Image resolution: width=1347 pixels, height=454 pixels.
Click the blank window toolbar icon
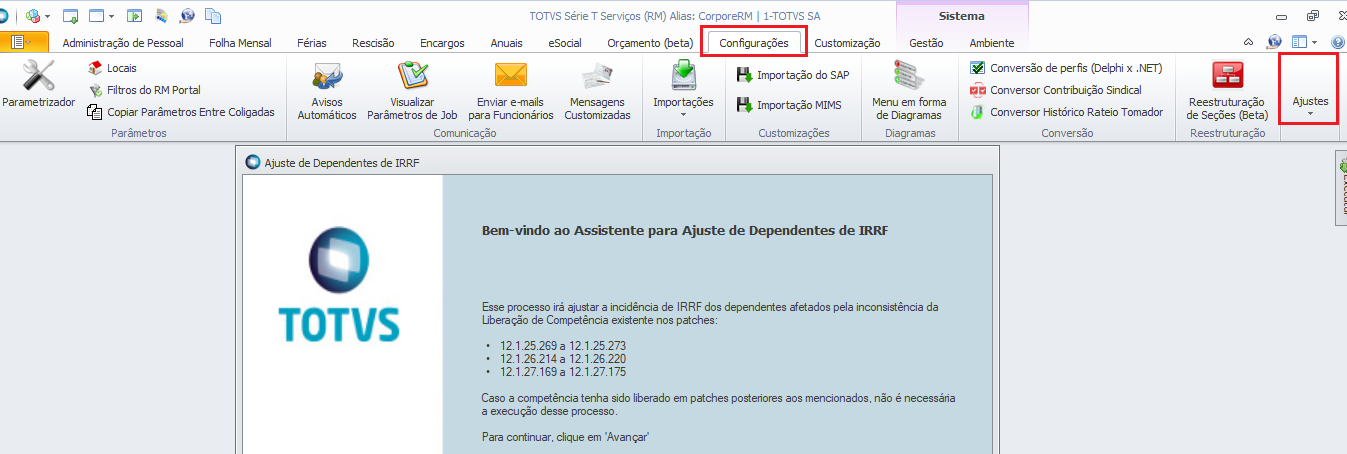pos(96,16)
